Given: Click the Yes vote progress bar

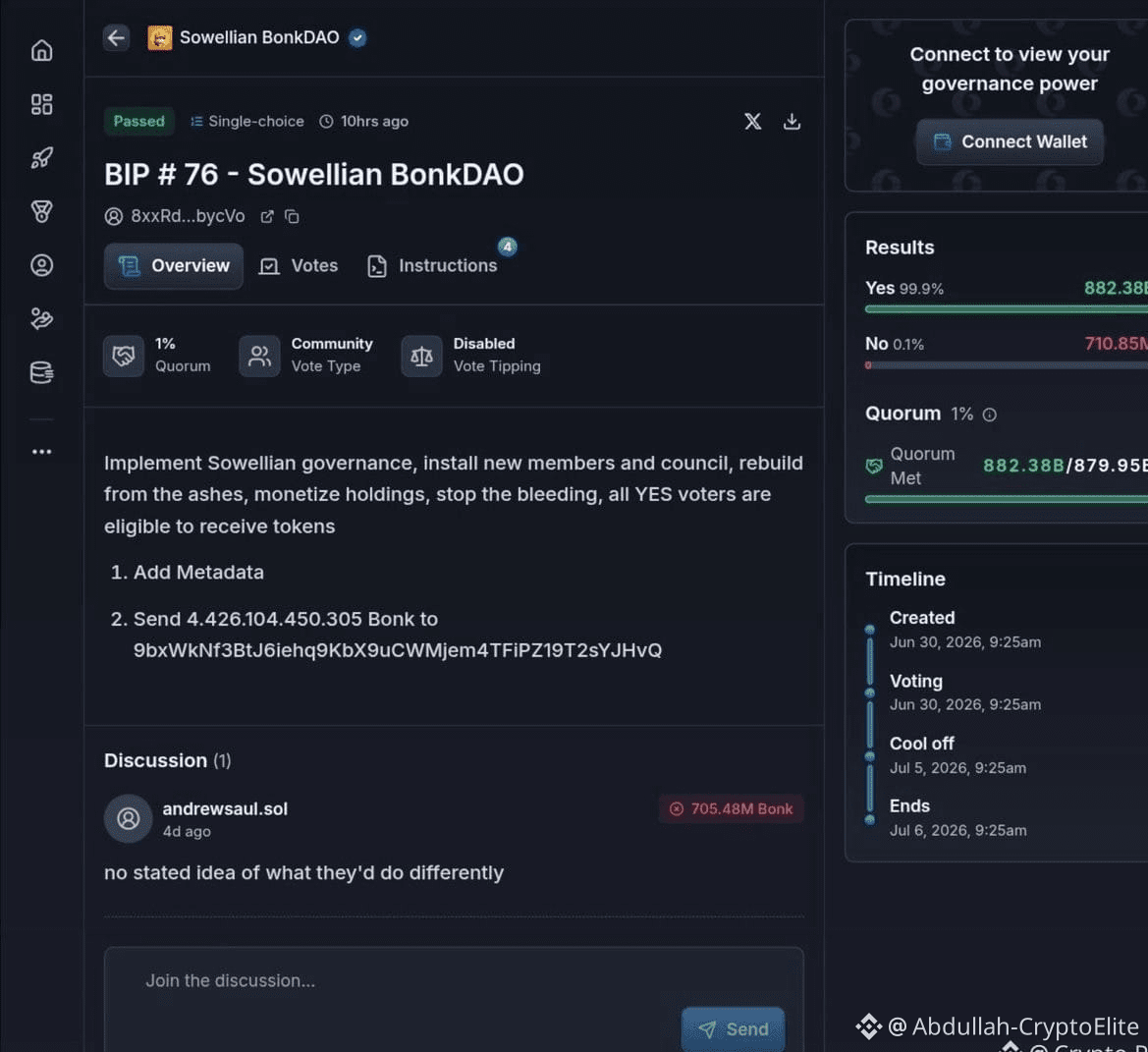Looking at the screenshot, I should coord(1007,309).
